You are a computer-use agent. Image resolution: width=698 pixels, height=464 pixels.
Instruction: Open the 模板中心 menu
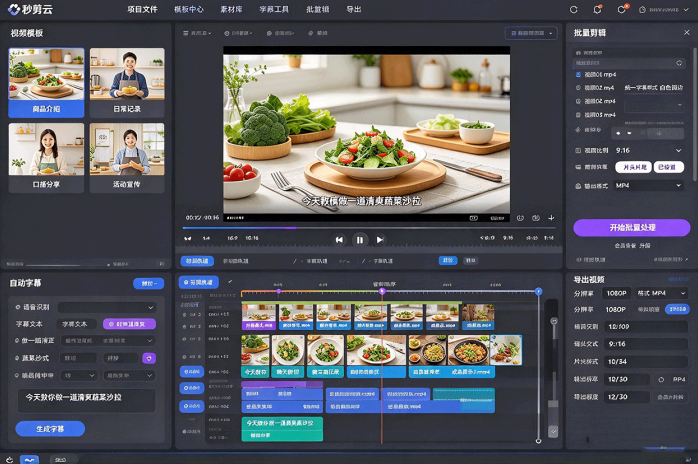click(189, 9)
